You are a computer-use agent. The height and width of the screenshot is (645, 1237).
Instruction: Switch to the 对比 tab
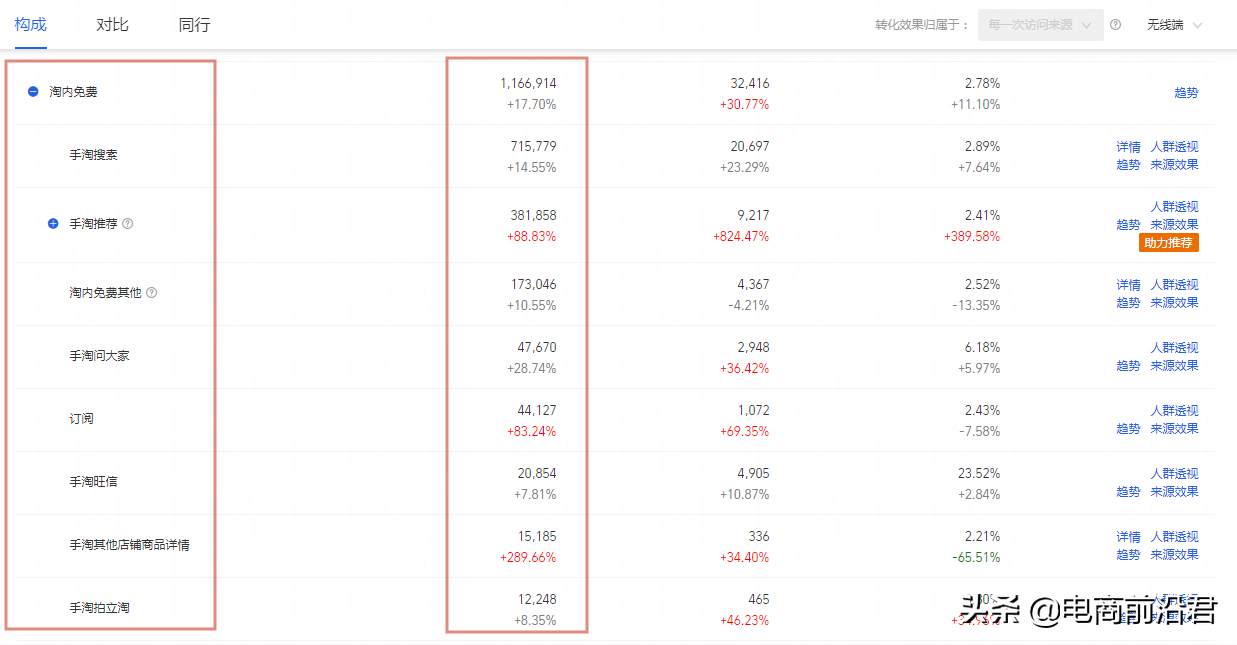pyautogui.click(x=112, y=25)
